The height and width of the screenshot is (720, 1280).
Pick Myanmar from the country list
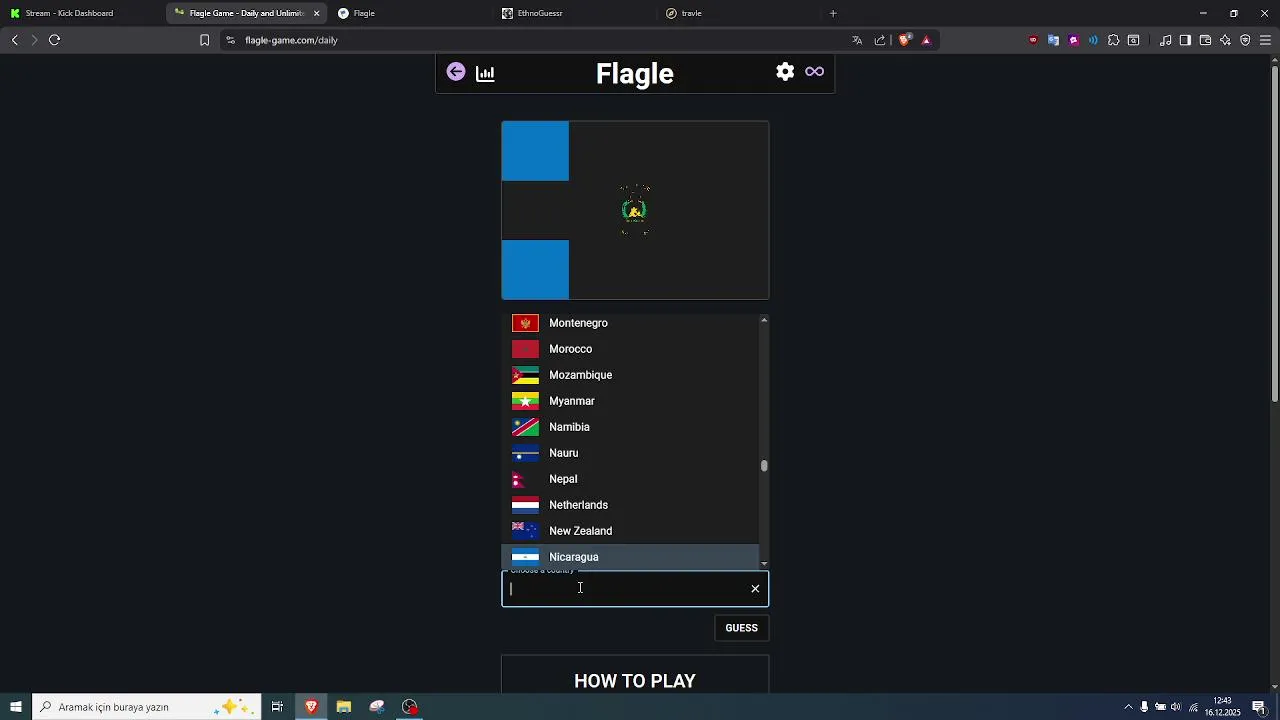tap(630, 401)
